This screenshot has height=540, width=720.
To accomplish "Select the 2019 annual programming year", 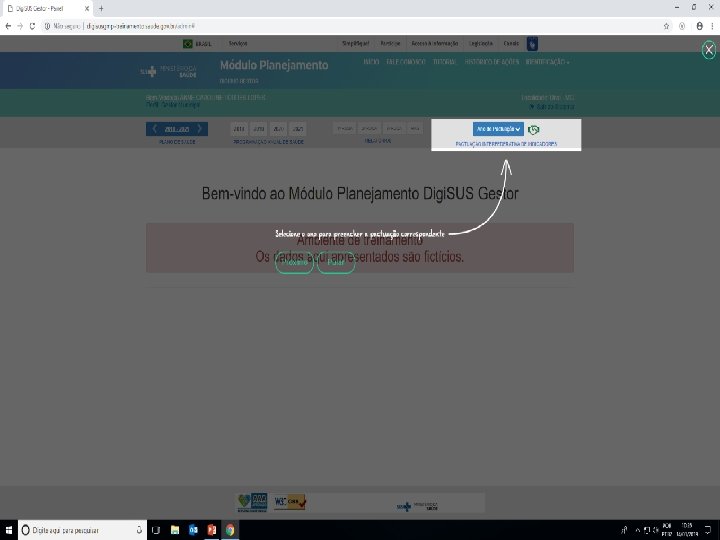I will (259, 129).
